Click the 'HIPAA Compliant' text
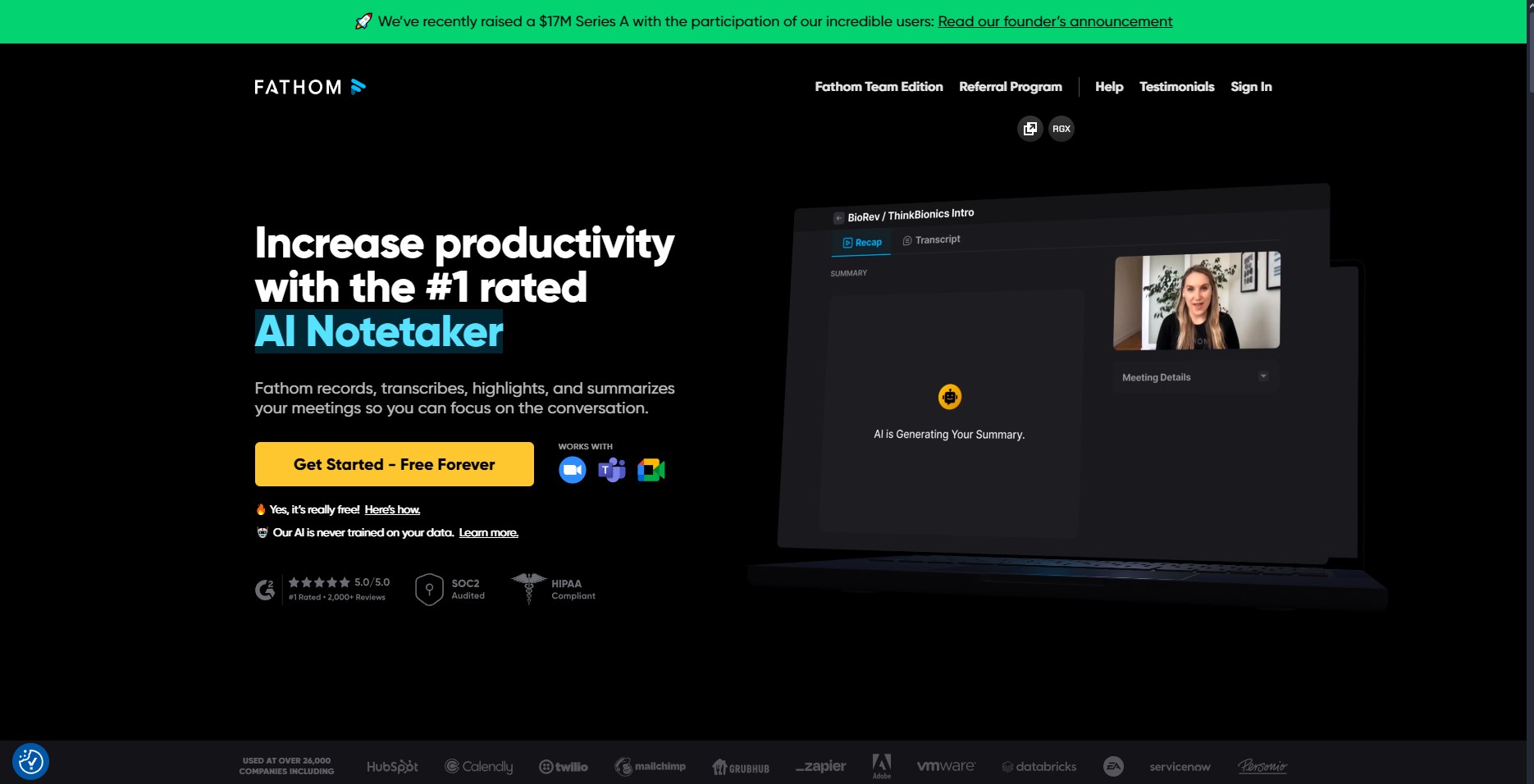1534x784 pixels. click(573, 590)
